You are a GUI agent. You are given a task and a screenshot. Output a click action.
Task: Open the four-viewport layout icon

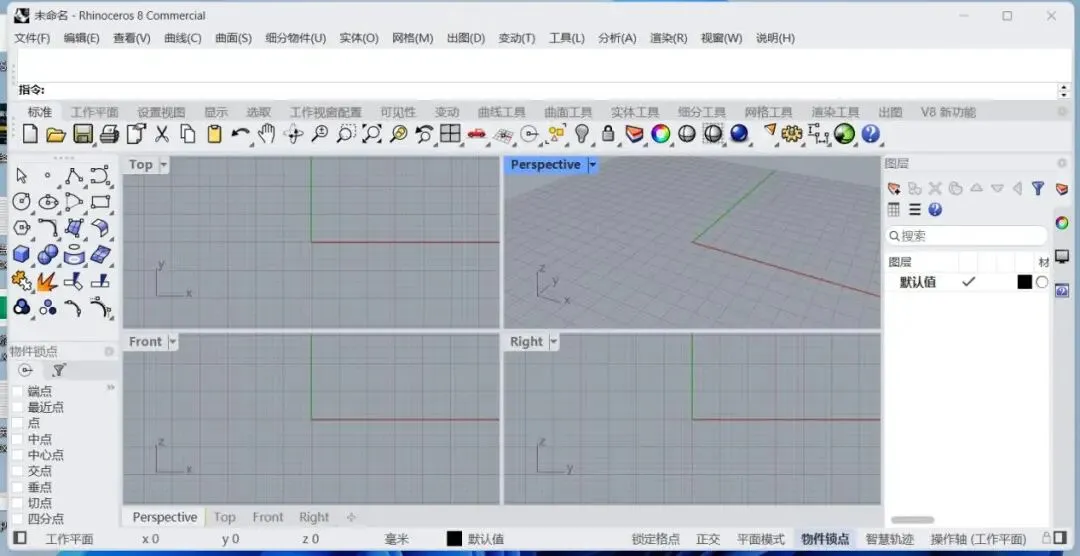(x=450, y=134)
